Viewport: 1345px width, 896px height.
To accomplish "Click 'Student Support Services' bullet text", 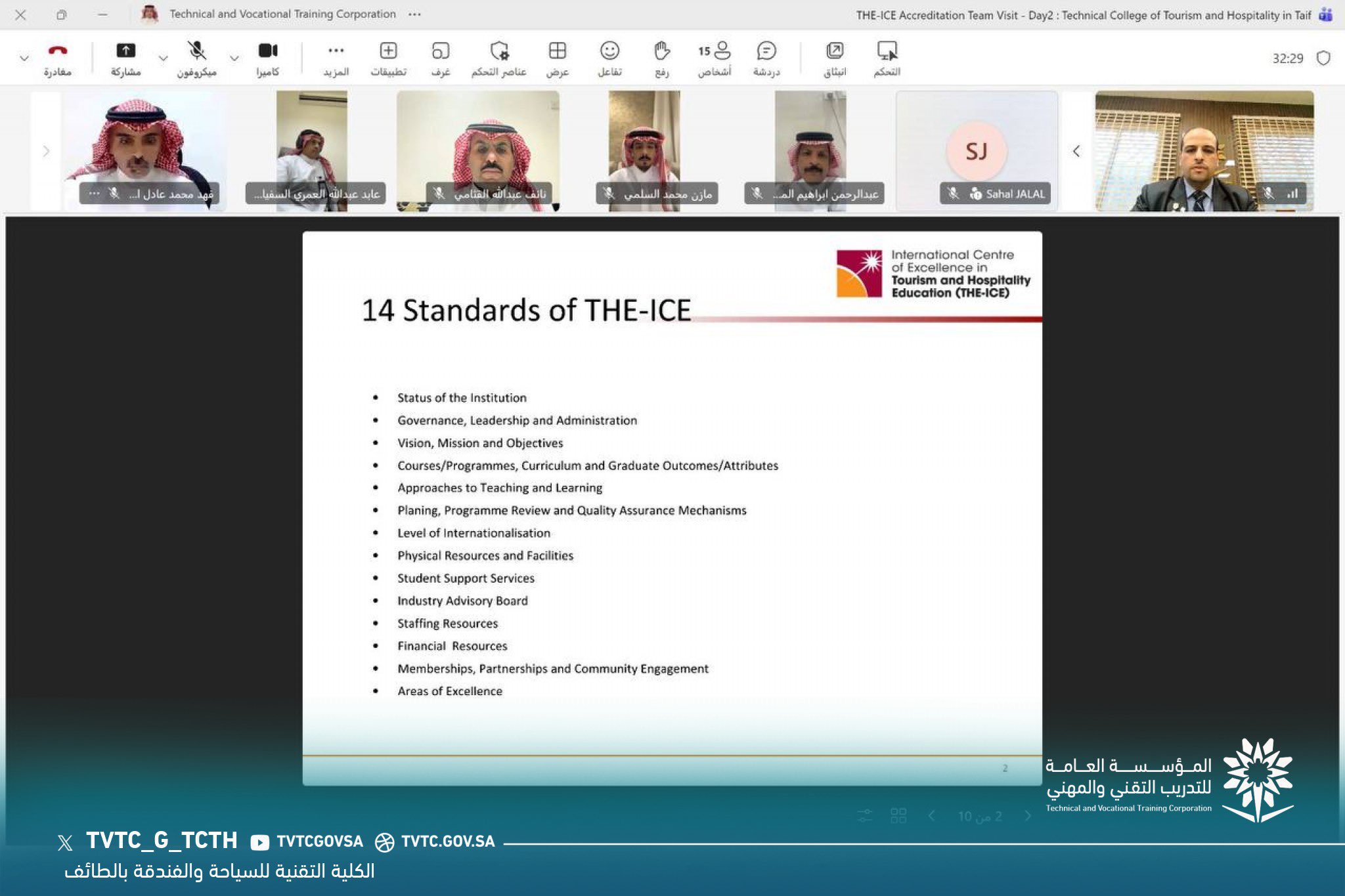I will (466, 578).
